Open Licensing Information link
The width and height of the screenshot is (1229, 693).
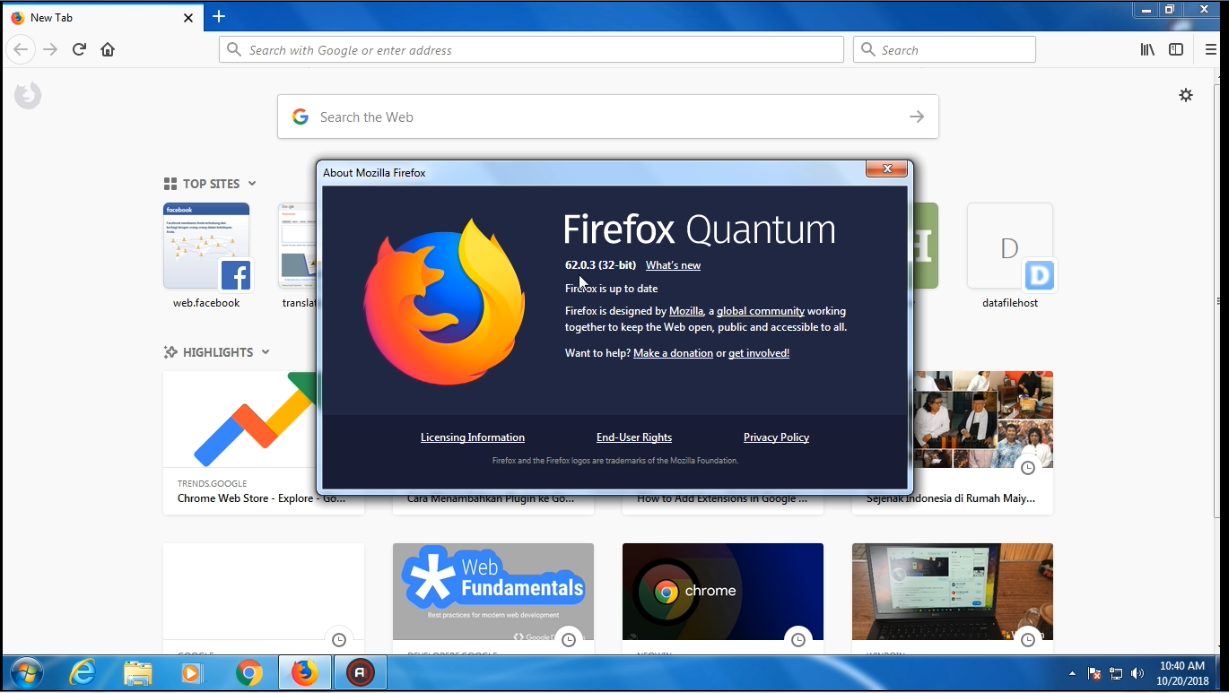473,437
